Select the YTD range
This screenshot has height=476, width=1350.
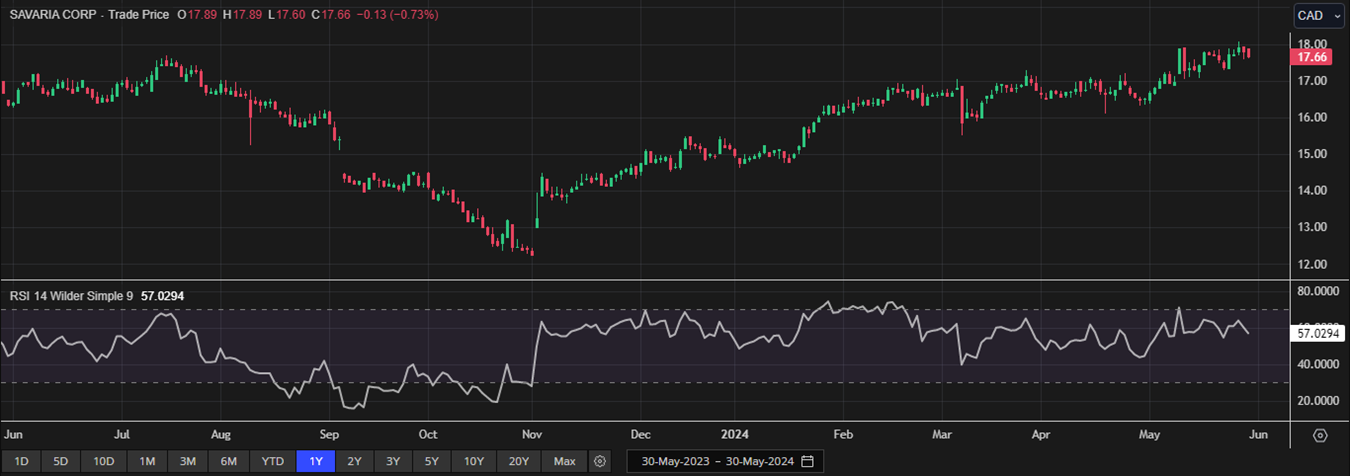tap(271, 461)
